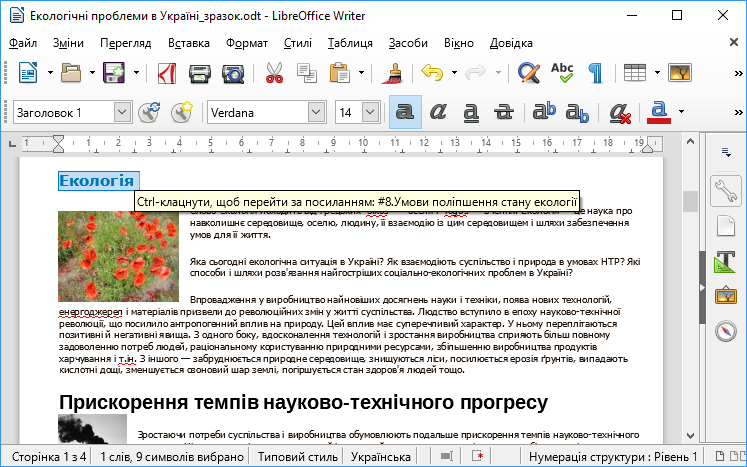Image resolution: width=747 pixels, height=467 pixels.
Task: Open the Вставка menu
Action: [189, 43]
